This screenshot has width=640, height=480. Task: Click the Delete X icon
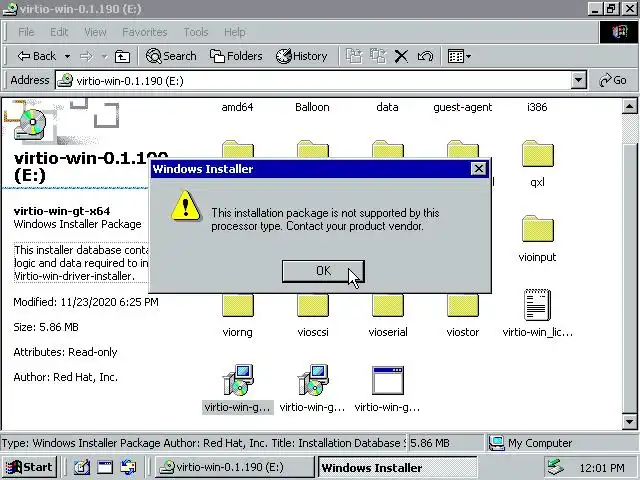pos(401,56)
